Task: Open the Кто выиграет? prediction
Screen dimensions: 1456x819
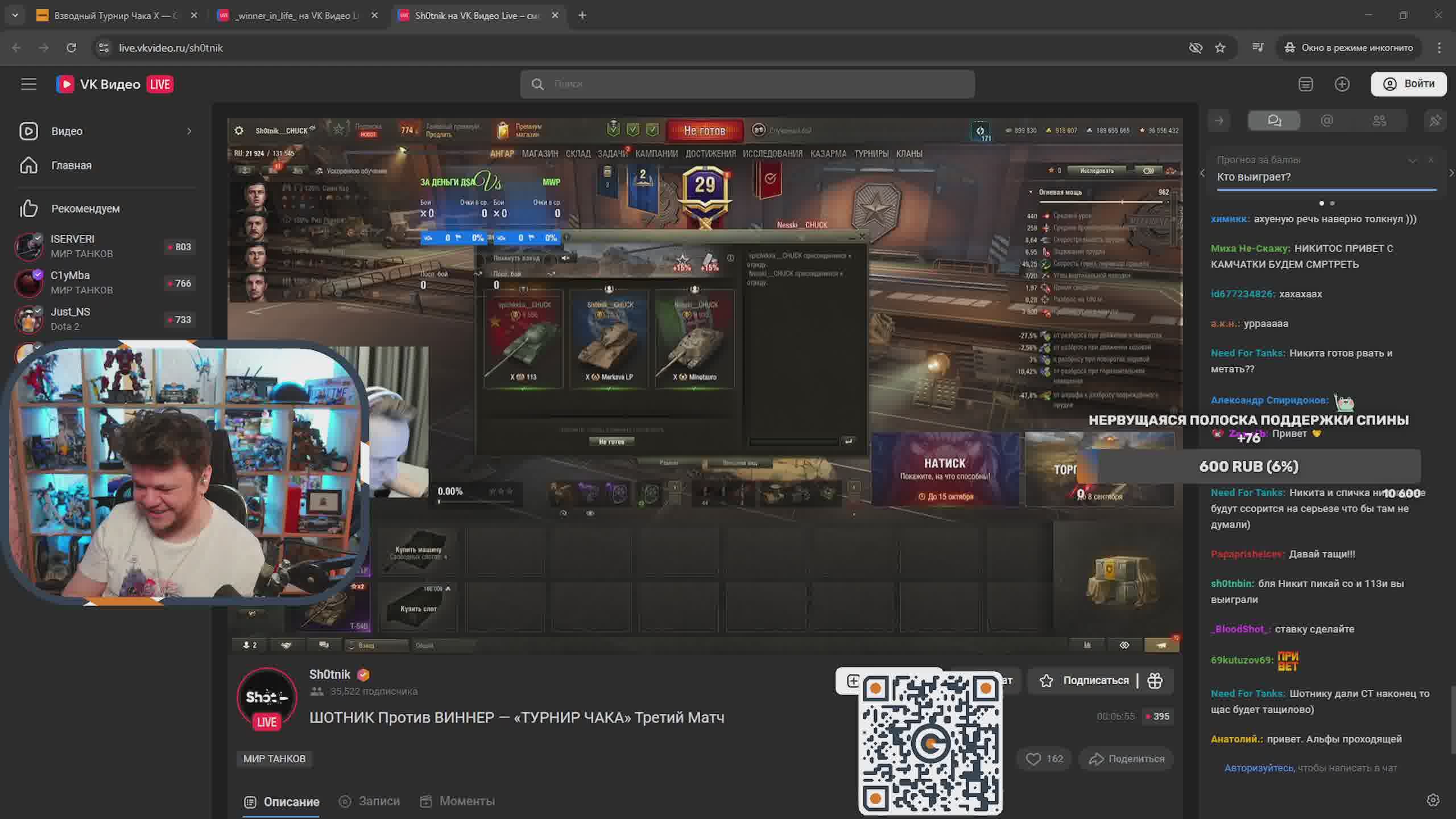Action: [x=1254, y=177]
